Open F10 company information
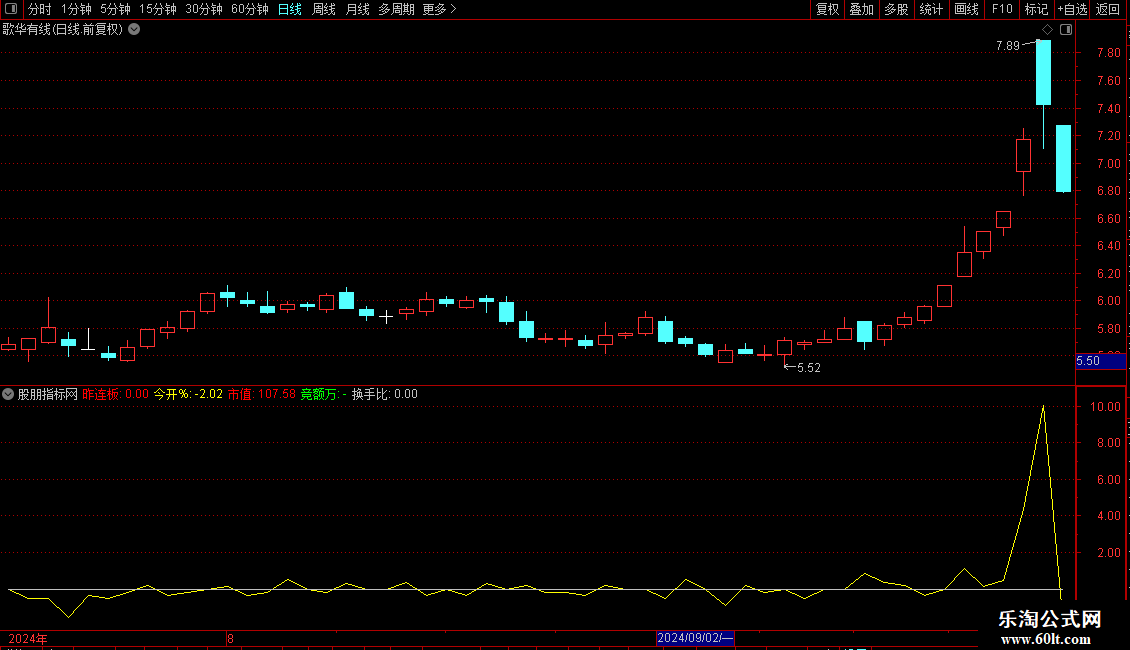This screenshot has height=650, width=1130. (1002, 9)
